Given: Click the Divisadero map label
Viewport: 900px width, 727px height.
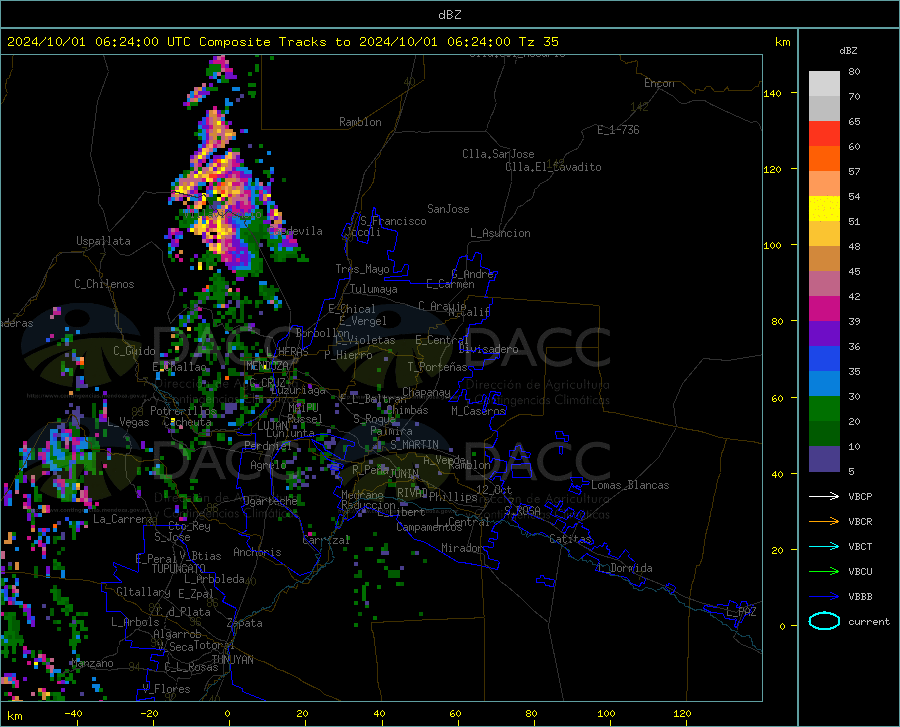Looking at the screenshot, I should pos(488,349).
